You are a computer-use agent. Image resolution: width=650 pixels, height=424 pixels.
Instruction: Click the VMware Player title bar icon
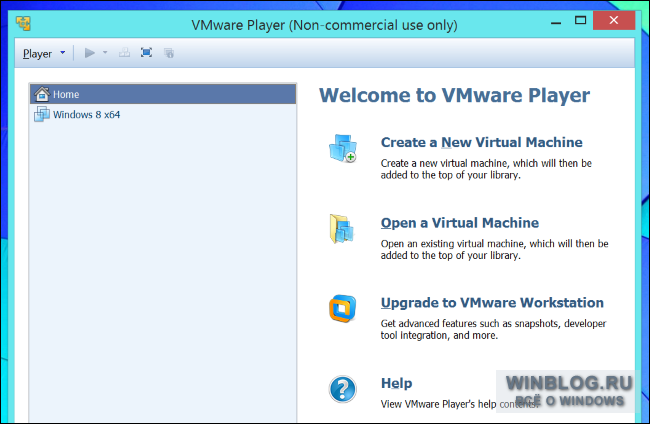coord(23,24)
